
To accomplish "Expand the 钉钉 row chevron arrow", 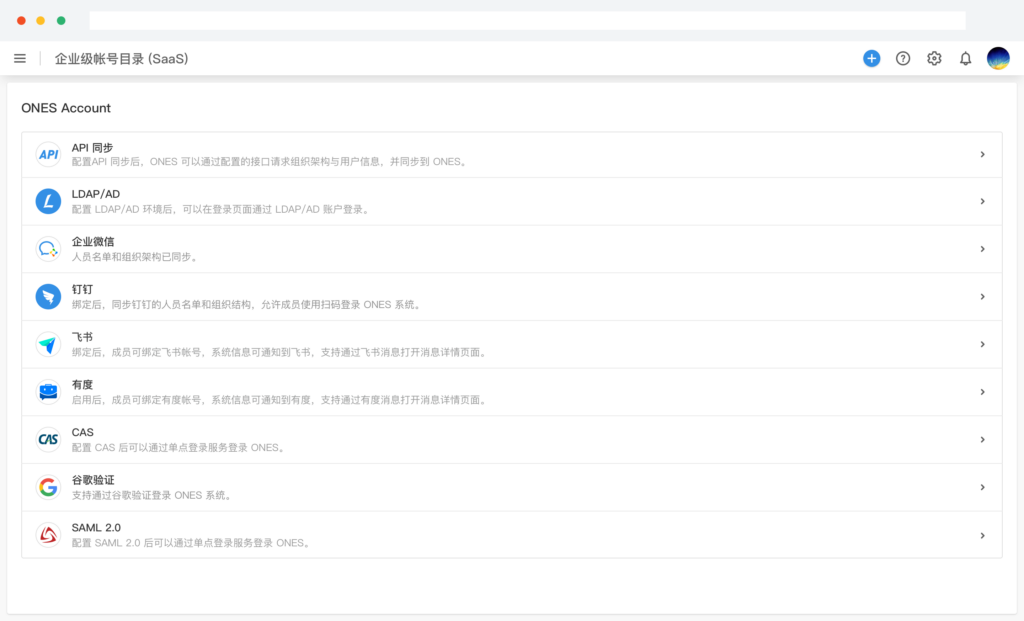I will tap(982, 297).
